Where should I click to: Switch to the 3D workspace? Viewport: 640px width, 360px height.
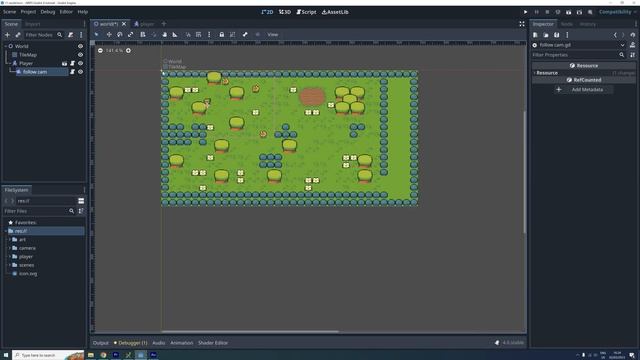(285, 12)
